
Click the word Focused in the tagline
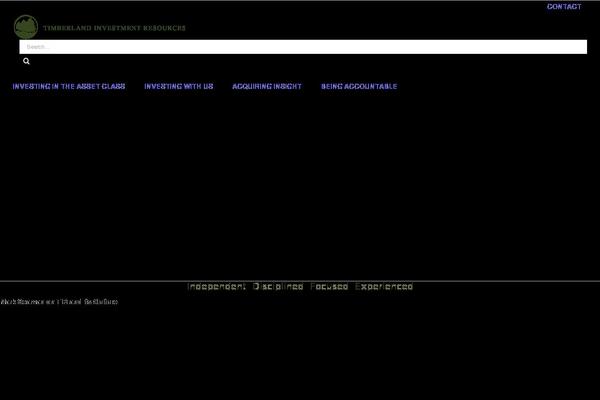pos(329,287)
